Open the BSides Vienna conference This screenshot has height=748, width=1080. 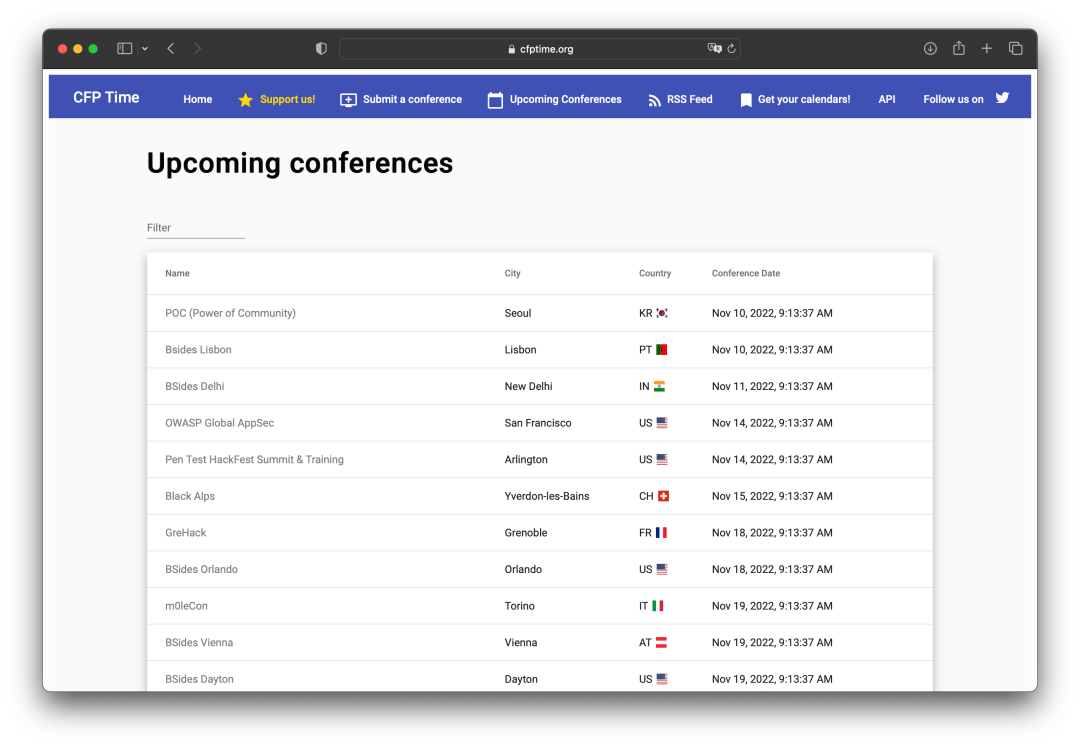tap(198, 642)
